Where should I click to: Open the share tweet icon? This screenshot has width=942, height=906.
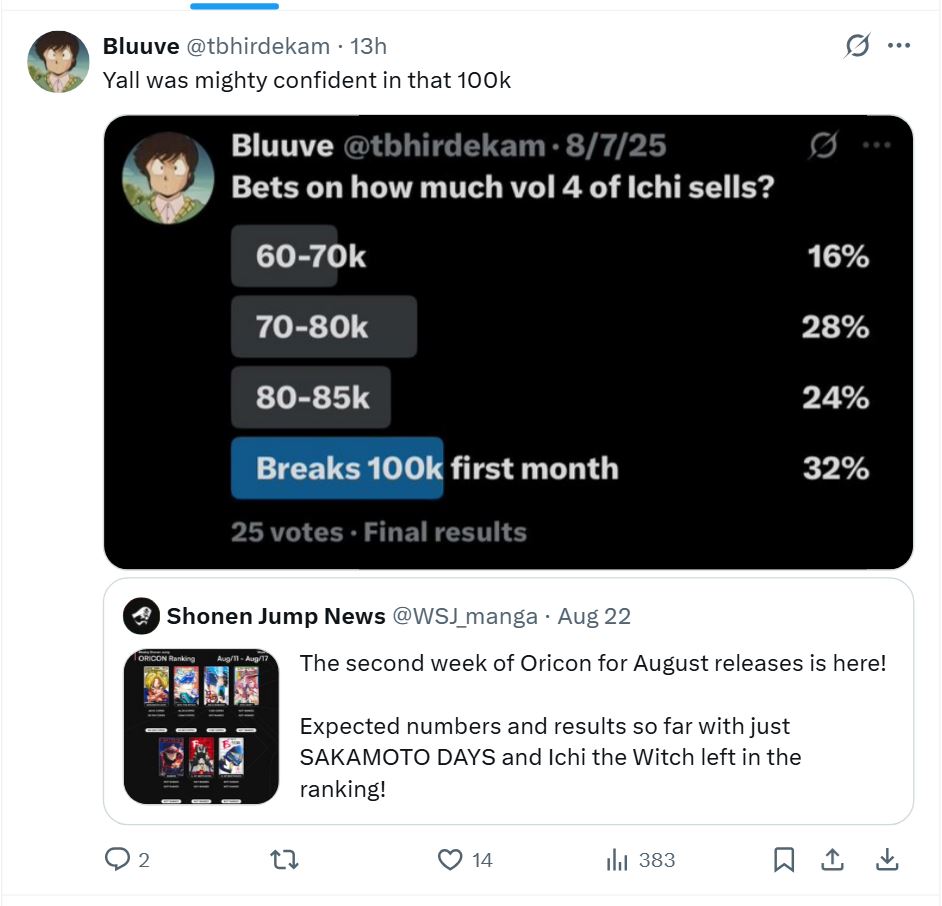pyautogui.click(x=832, y=859)
